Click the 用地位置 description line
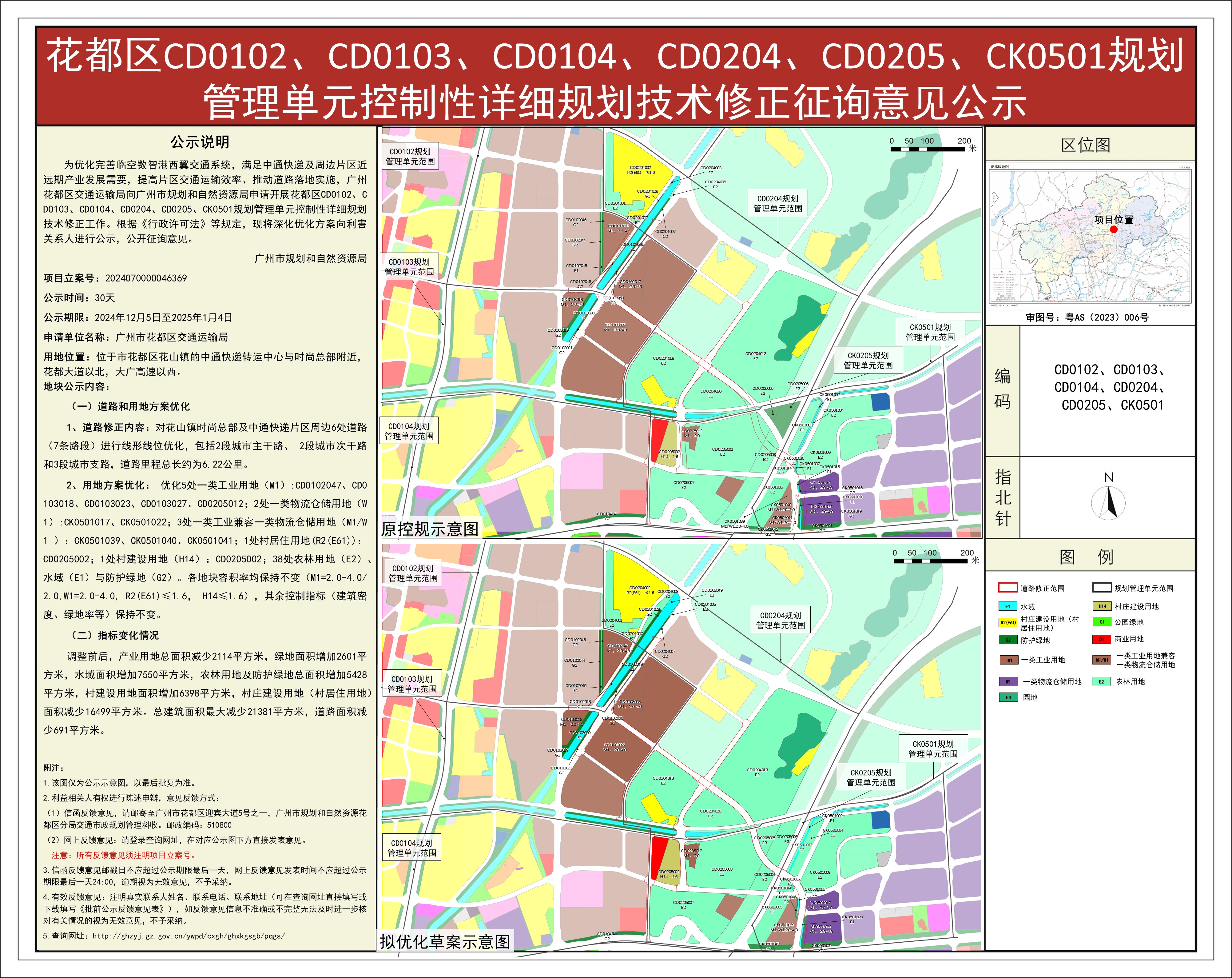The width and height of the screenshot is (1232, 978). tap(203, 364)
